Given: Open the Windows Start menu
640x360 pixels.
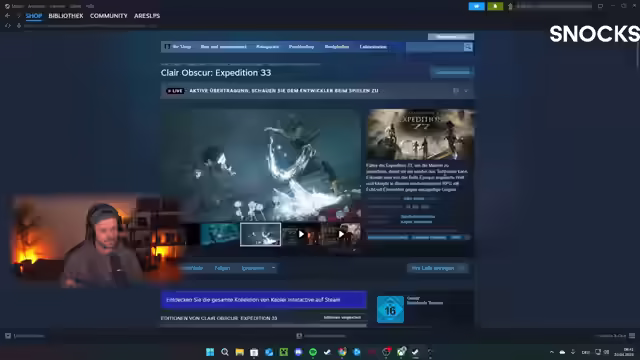Looking at the screenshot, I should click(210, 352).
